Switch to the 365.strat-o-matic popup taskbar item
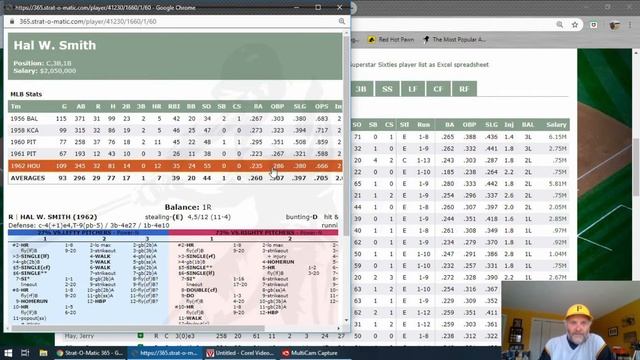Screen dimensions: 640x360 coord(164,353)
